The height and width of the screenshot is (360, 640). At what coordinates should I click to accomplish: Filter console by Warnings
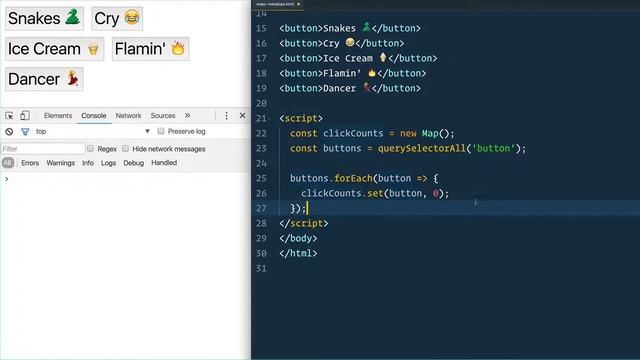pos(60,163)
